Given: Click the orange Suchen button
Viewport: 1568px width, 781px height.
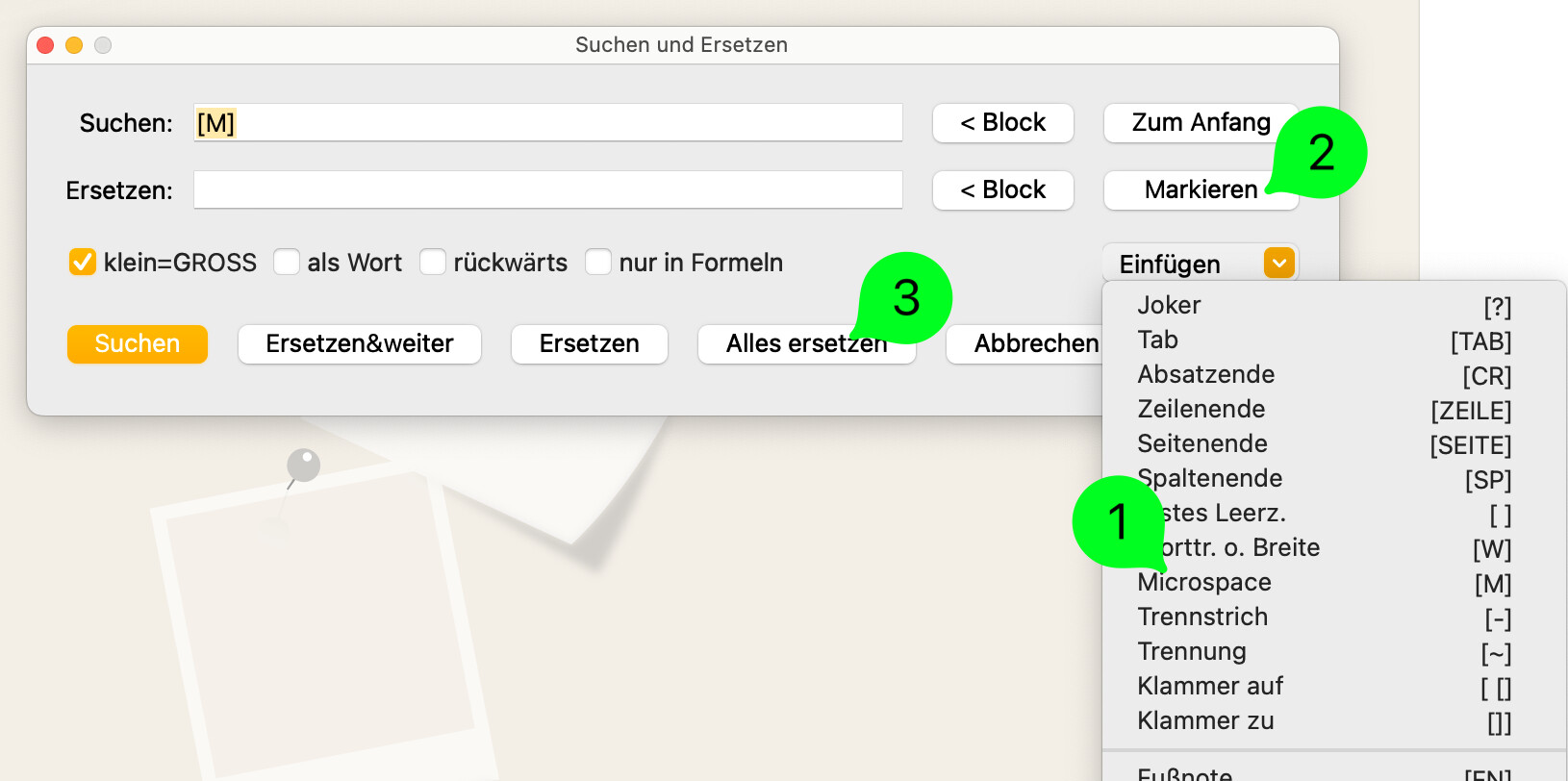Looking at the screenshot, I should click(x=138, y=343).
